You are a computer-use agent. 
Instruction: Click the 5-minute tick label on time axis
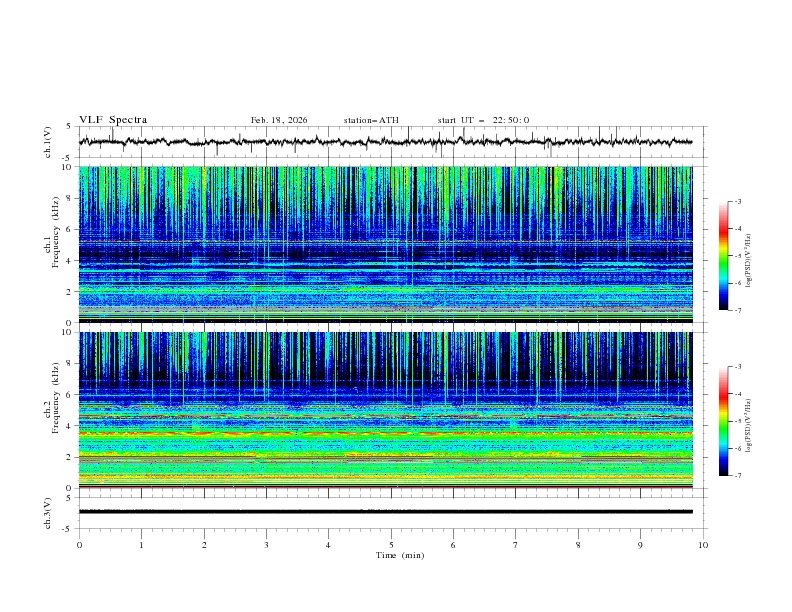pyautogui.click(x=391, y=545)
